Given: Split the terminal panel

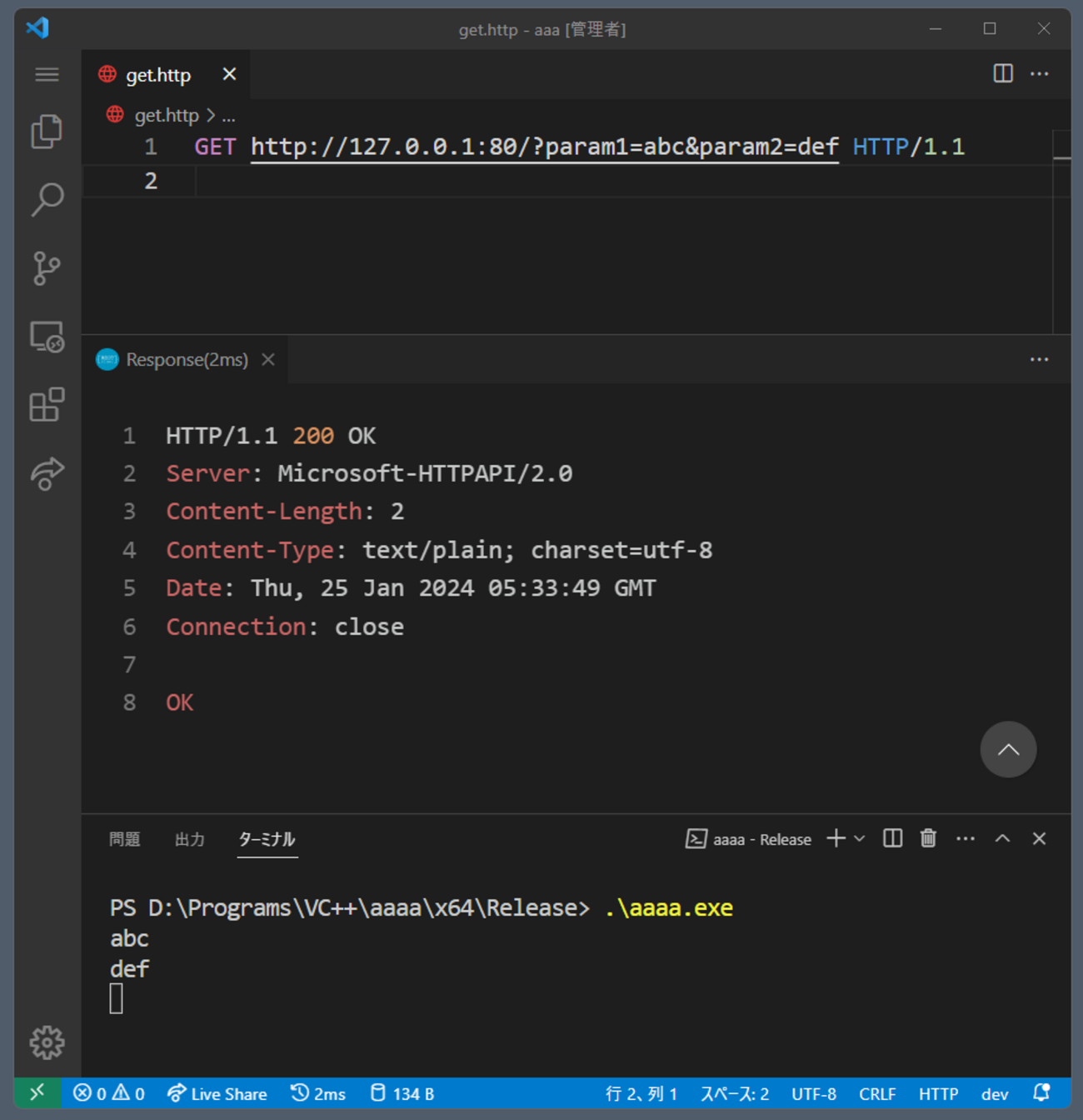Looking at the screenshot, I should (x=892, y=838).
